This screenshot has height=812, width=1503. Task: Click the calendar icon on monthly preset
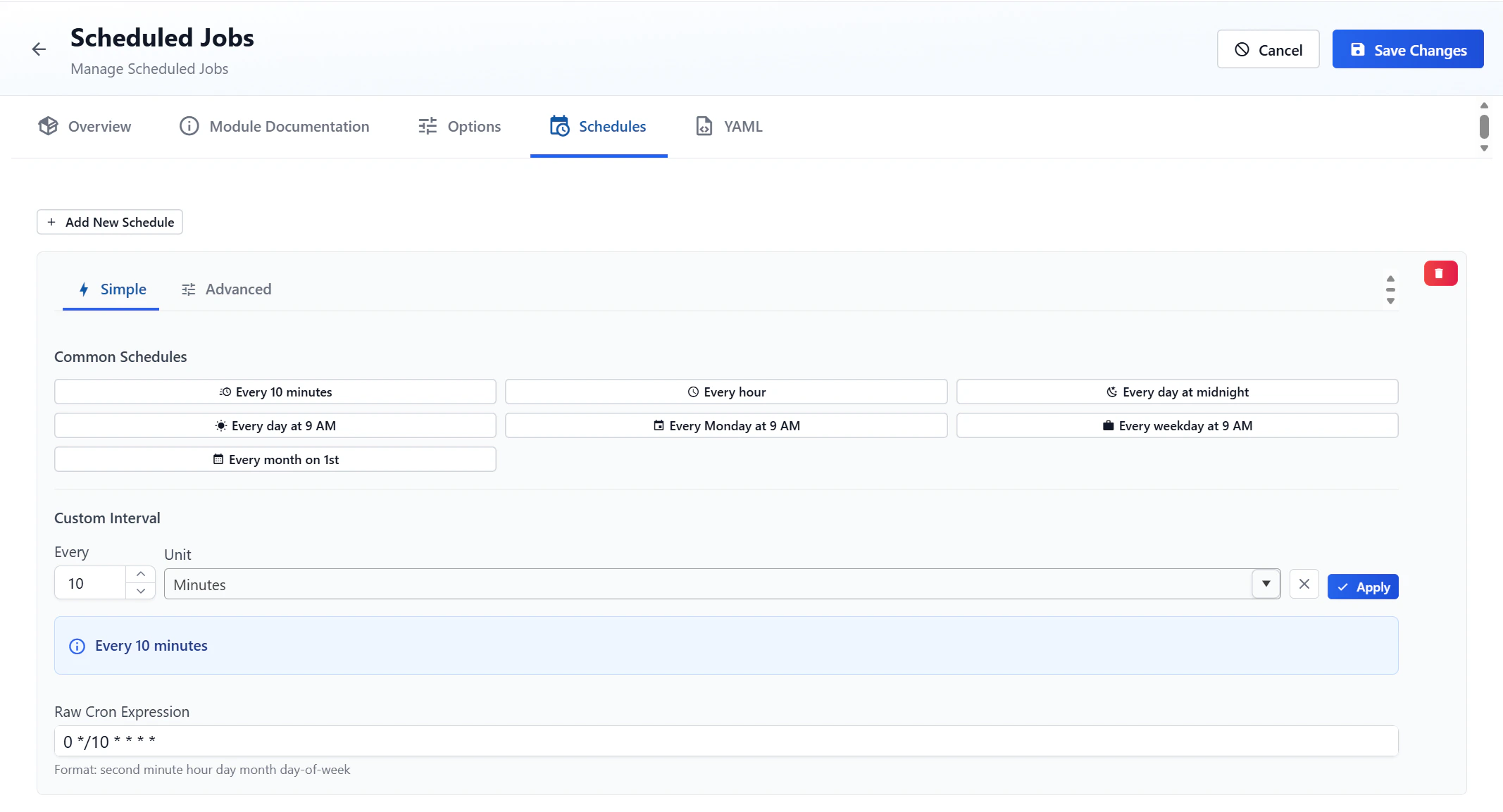pos(218,459)
